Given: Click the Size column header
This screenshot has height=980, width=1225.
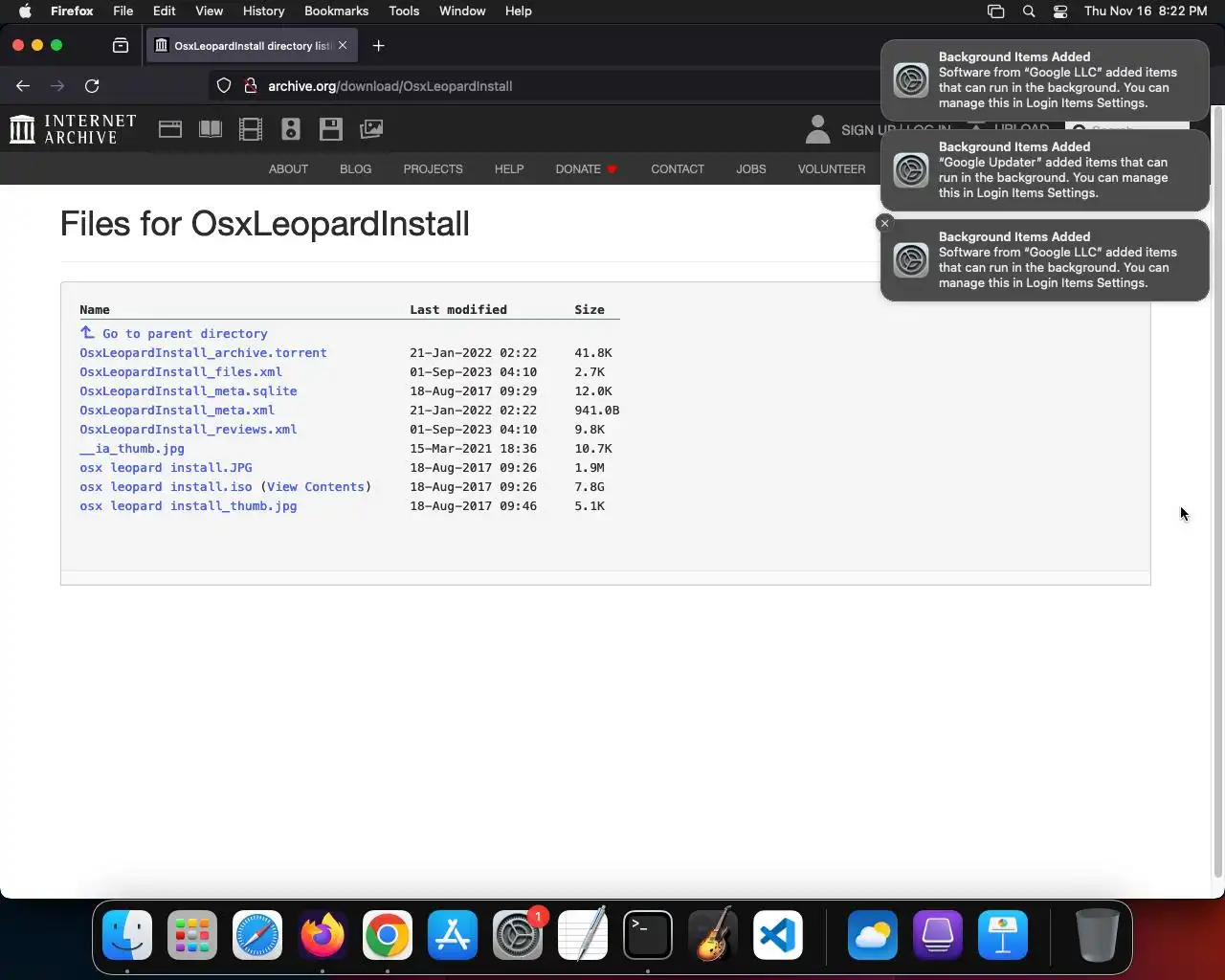Looking at the screenshot, I should pos(590,310).
